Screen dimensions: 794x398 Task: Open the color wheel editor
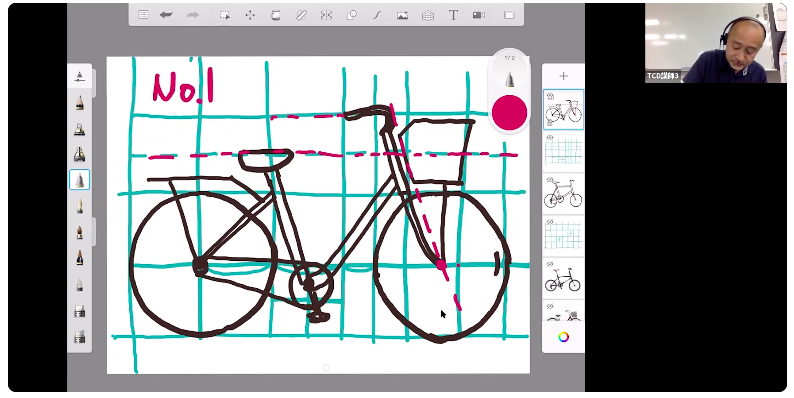point(563,337)
